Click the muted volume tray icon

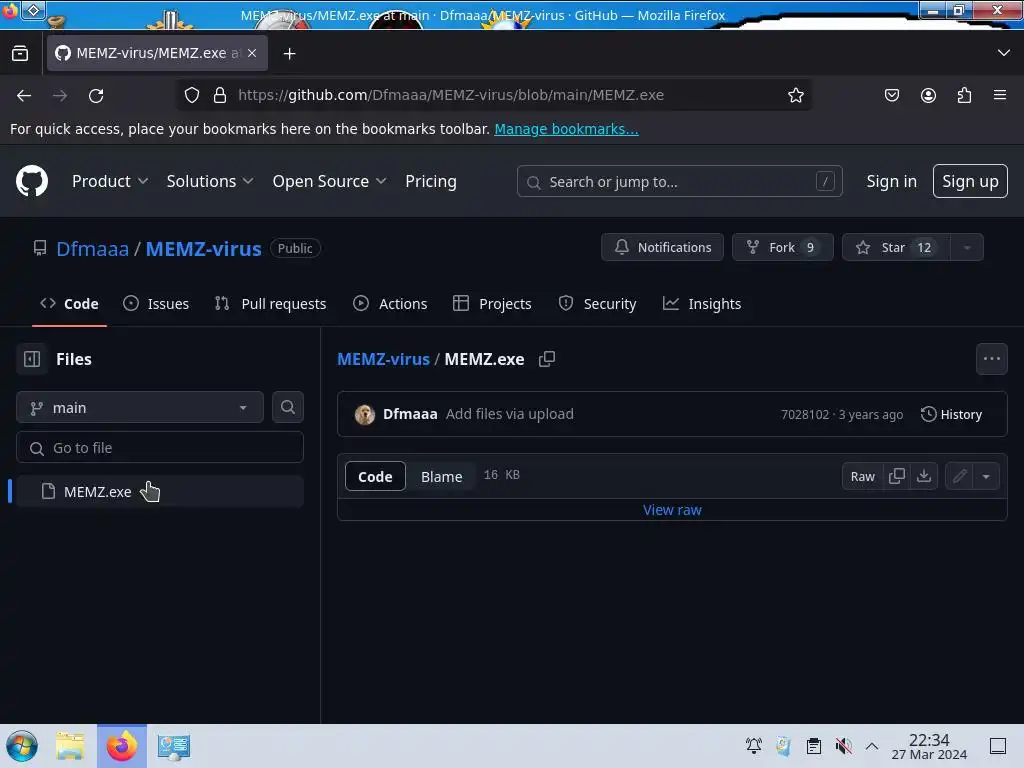coord(843,745)
